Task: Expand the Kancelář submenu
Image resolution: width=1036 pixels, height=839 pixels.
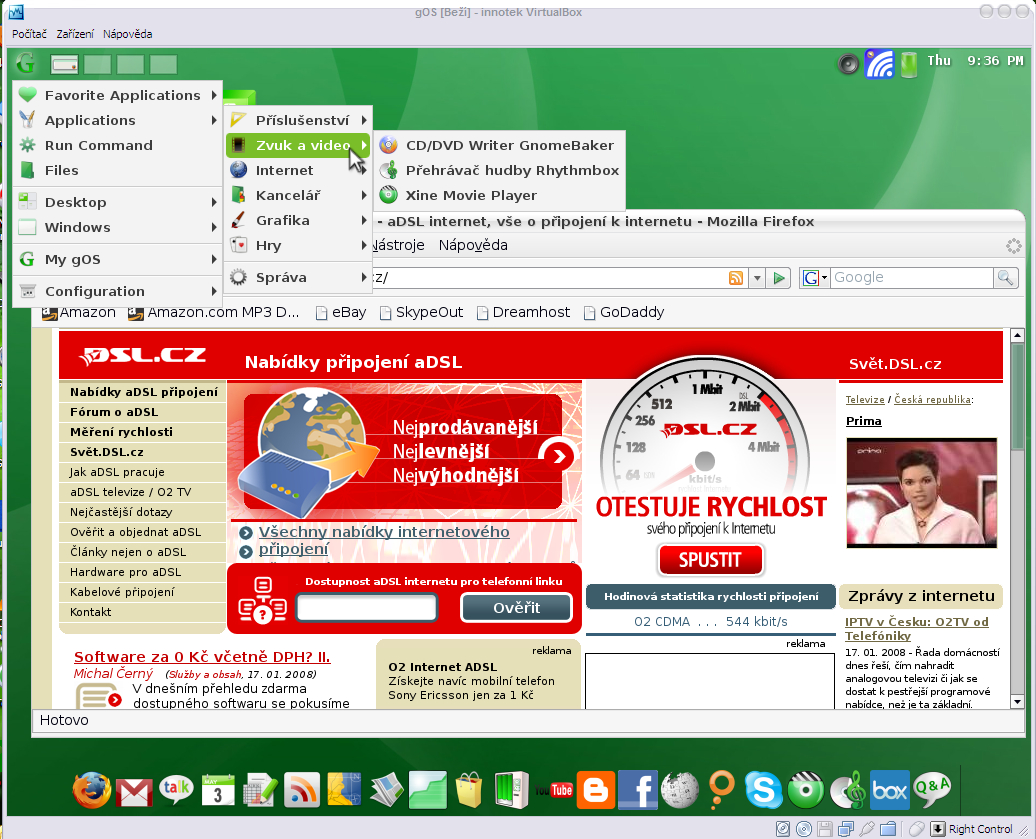Action: click(x=299, y=196)
